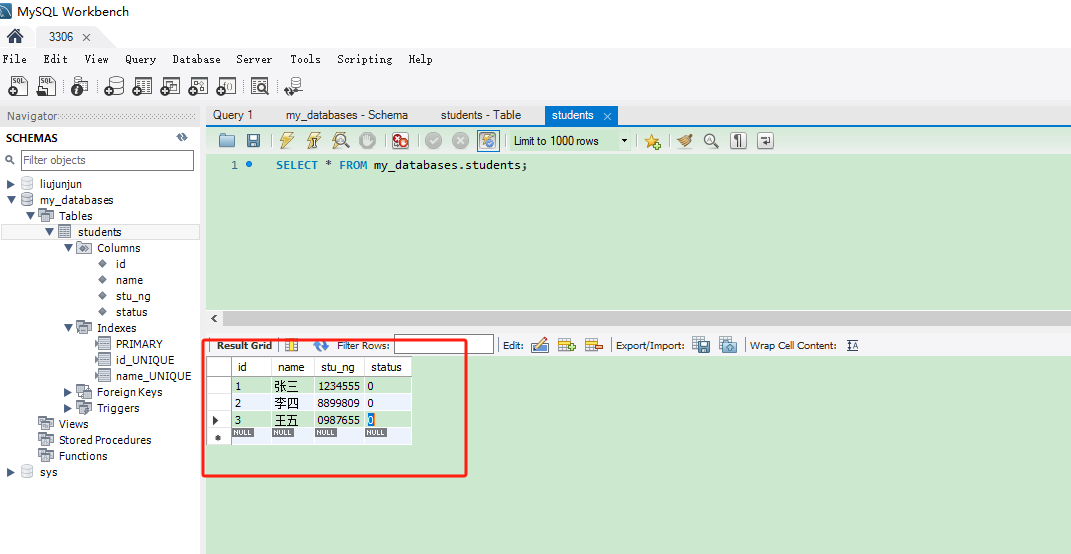
Task: Click the insert new row icon
Action: (x=567, y=345)
